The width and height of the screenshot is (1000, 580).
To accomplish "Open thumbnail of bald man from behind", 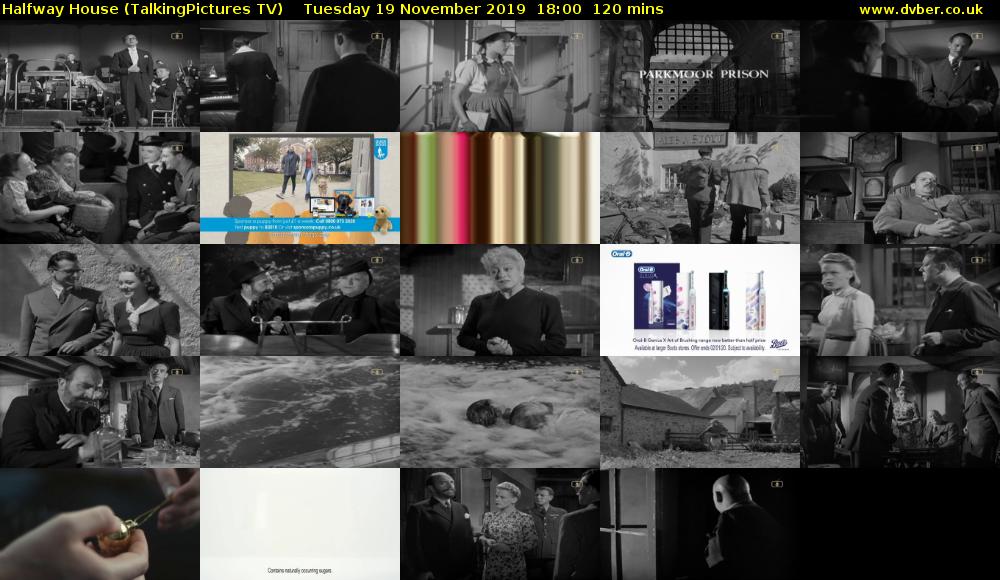I will [x=700, y=524].
